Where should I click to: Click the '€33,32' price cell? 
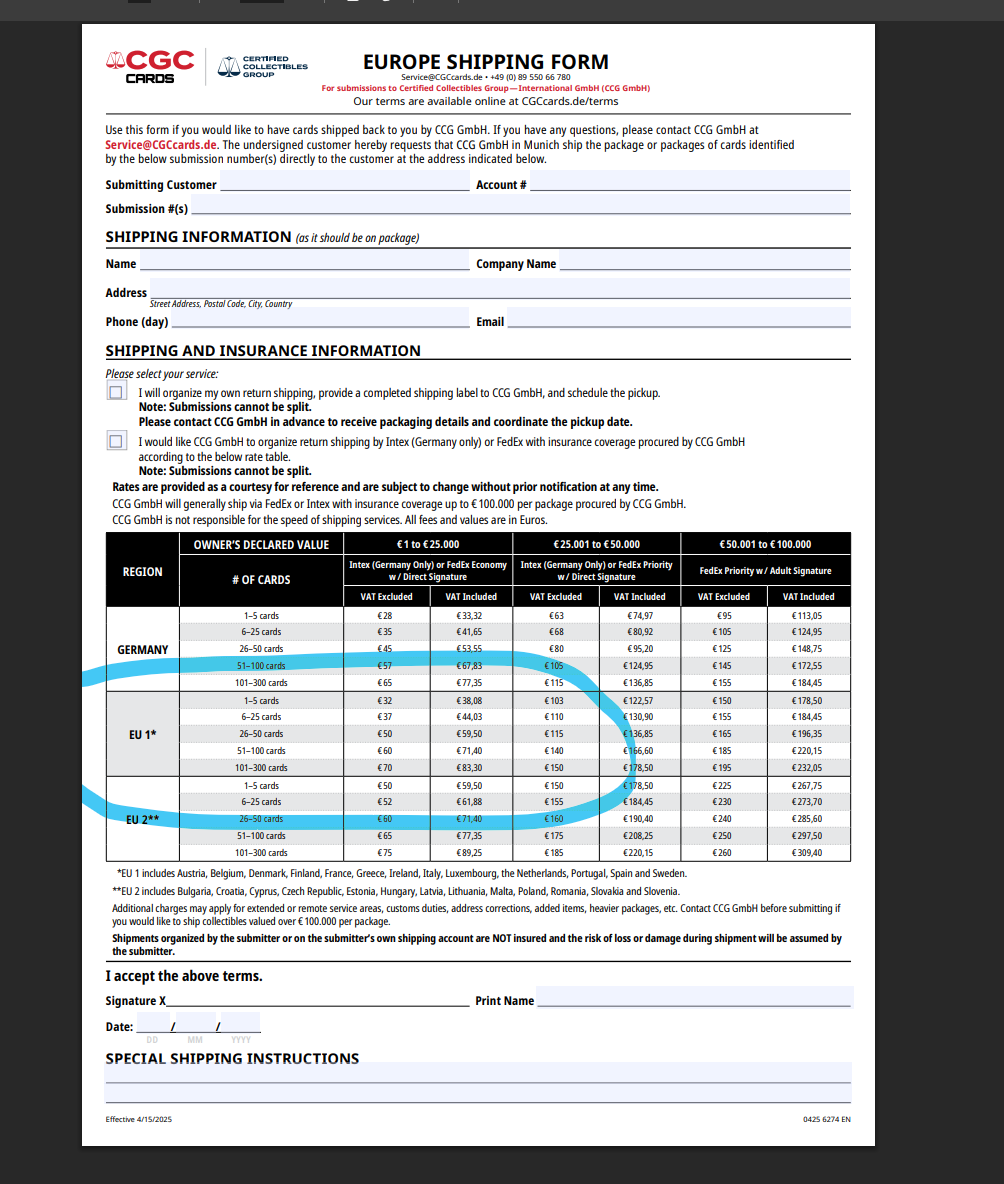pos(469,615)
